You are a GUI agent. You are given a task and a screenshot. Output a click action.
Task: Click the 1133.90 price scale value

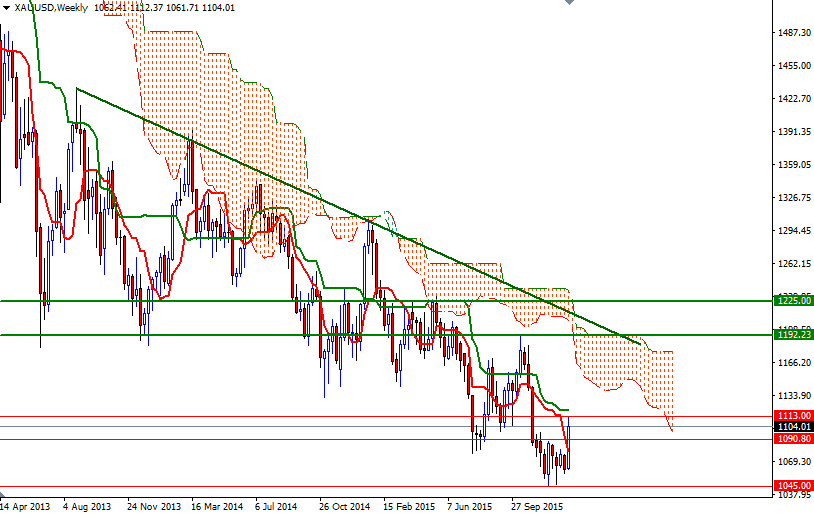pyautogui.click(x=794, y=396)
